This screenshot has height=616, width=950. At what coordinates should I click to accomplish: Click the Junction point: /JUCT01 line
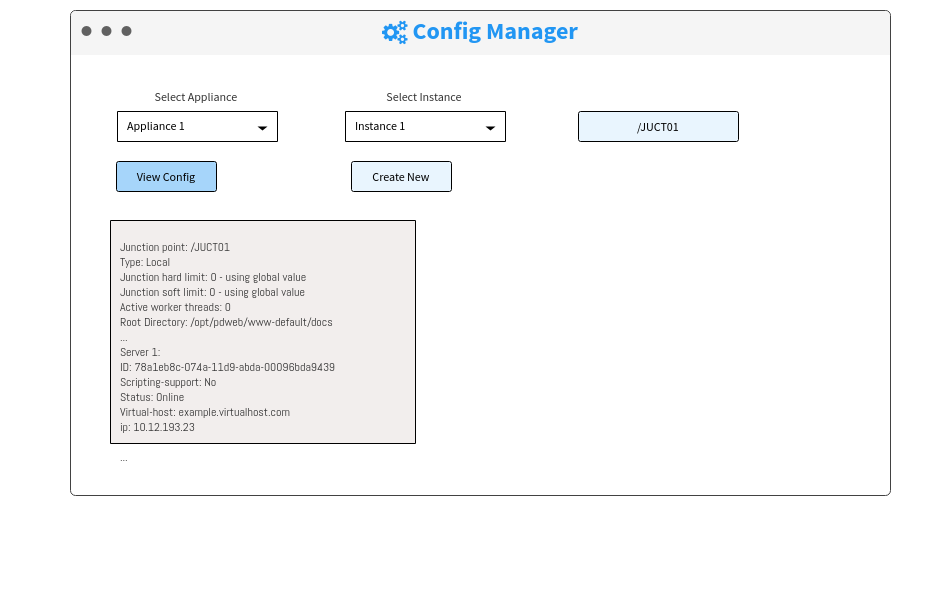point(175,247)
